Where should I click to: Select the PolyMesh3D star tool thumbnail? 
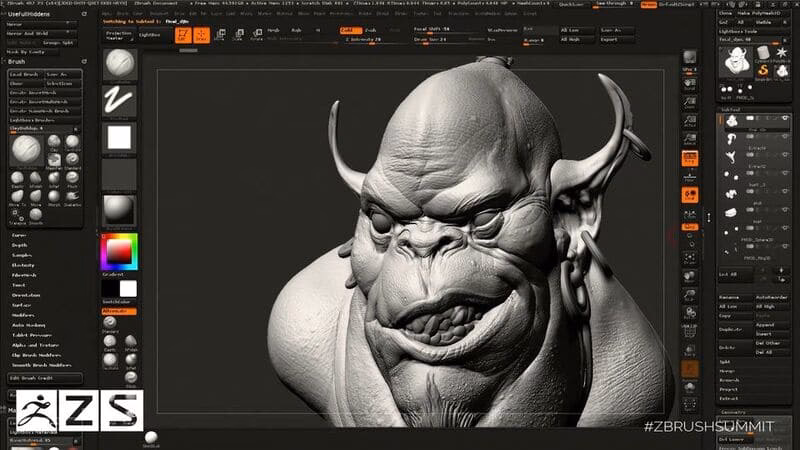click(782, 53)
